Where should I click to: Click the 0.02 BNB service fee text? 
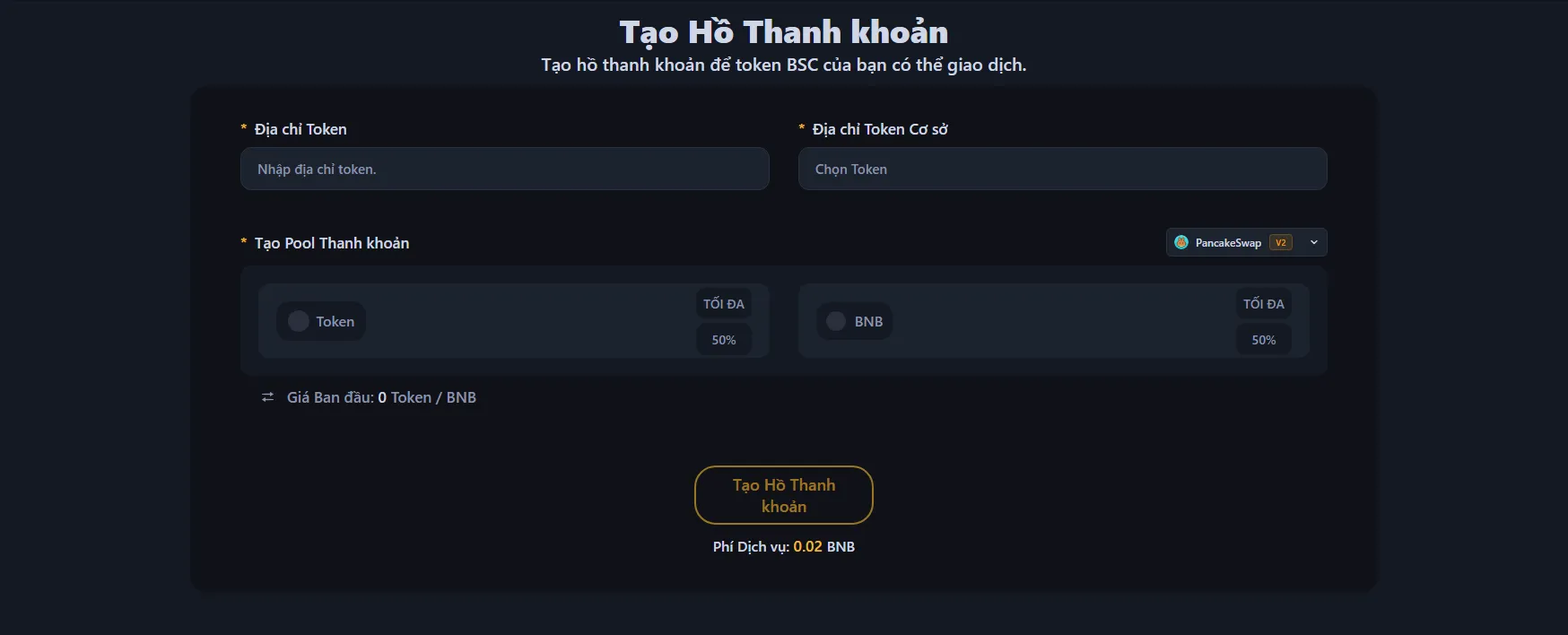tap(807, 546)
